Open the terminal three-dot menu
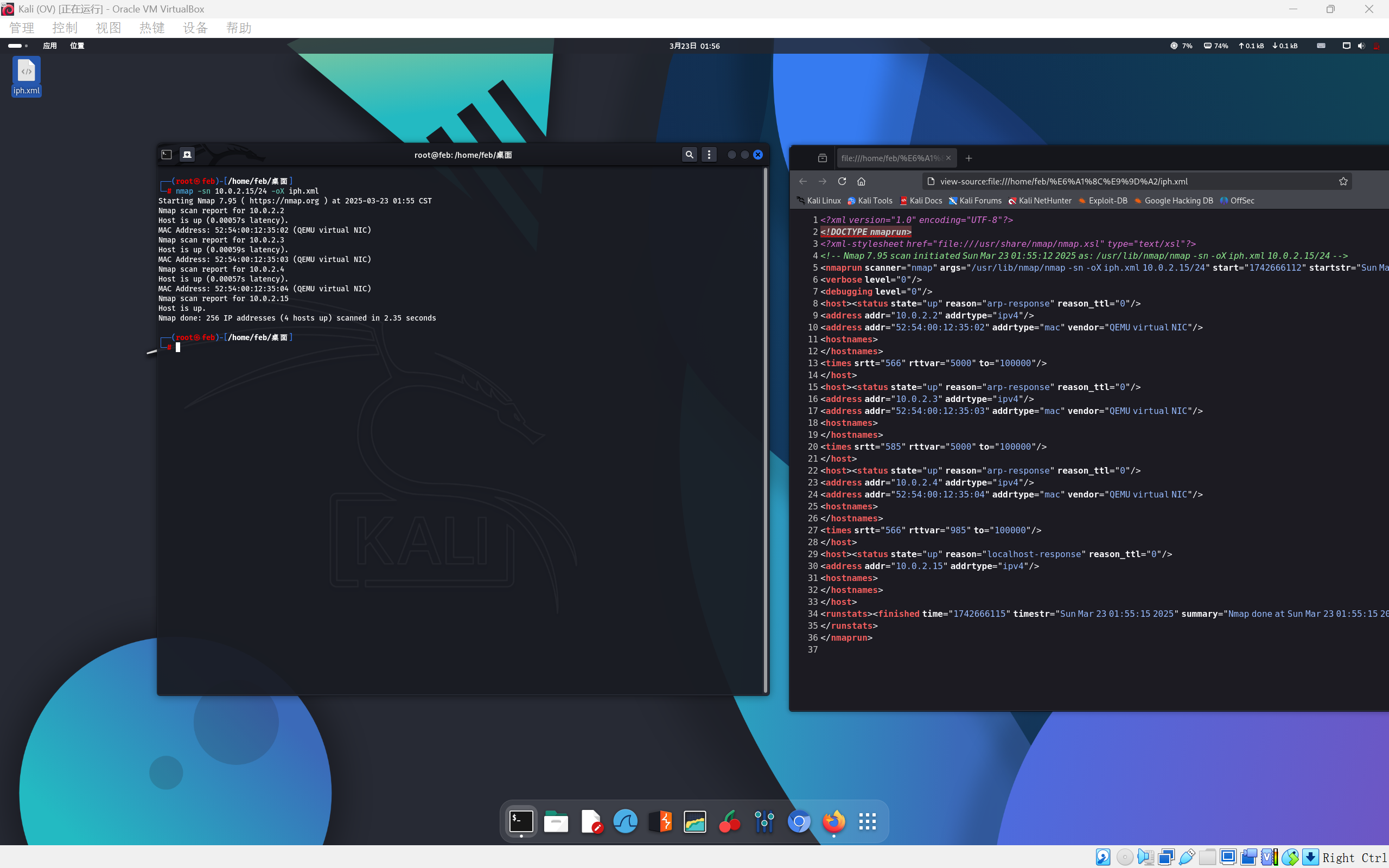The width and height of the screenshot is (1389, 868). pyautogui.click(x=709, y=155)
